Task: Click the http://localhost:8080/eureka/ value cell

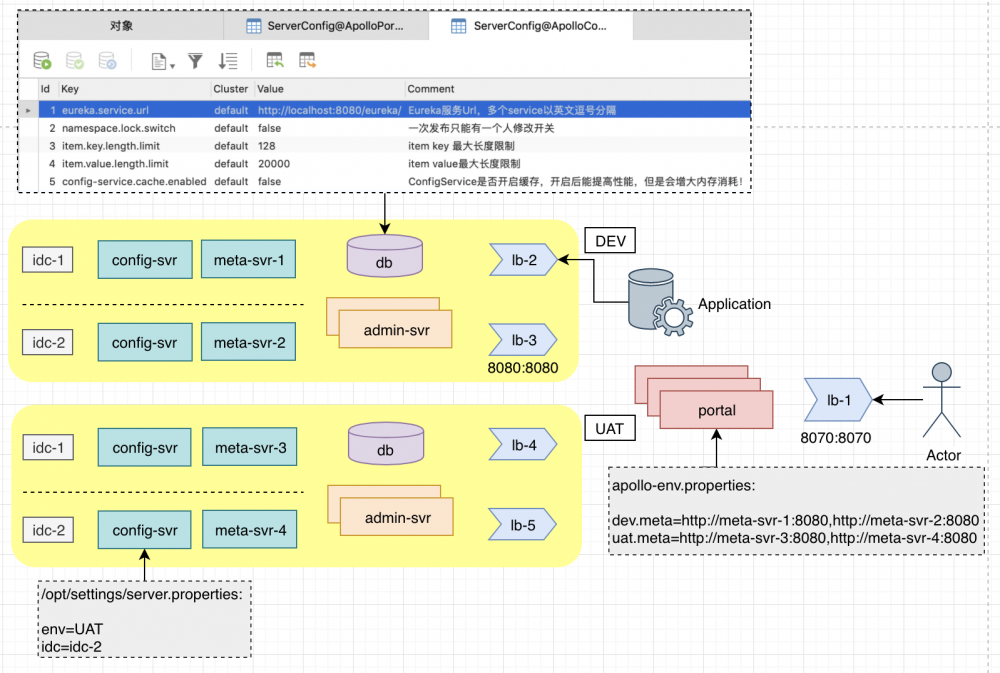Action: coord(329,110)
